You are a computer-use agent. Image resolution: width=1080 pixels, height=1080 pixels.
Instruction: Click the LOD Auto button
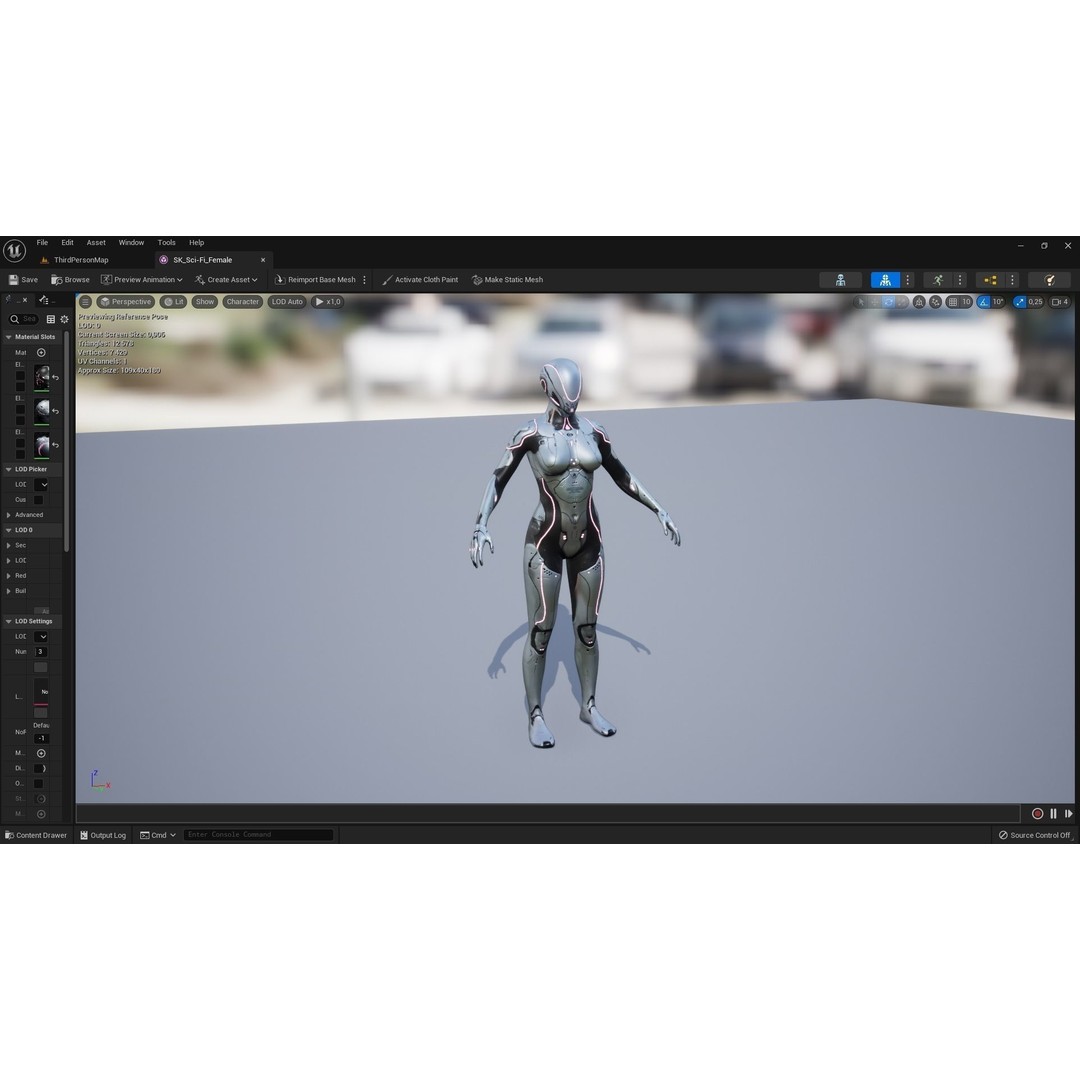click(x=287, y=302)
